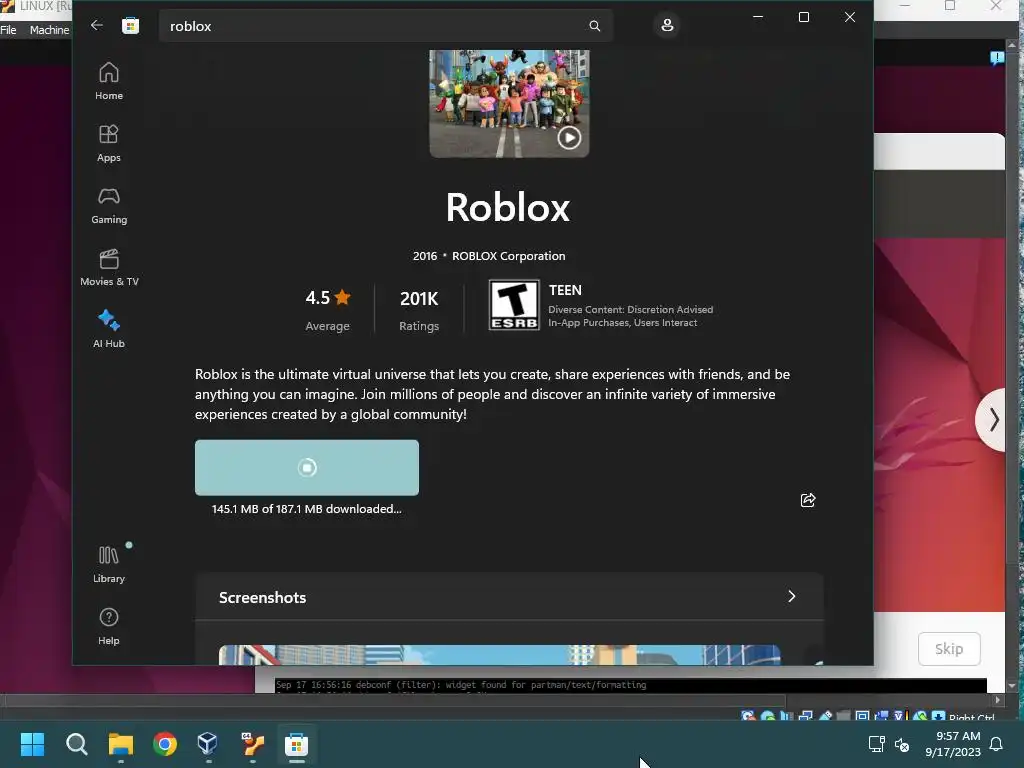Viewport: 1024px width, 768px height.
Task: Click In-App Purchases, Users Interact text
Action: click(x=622, y=323)
